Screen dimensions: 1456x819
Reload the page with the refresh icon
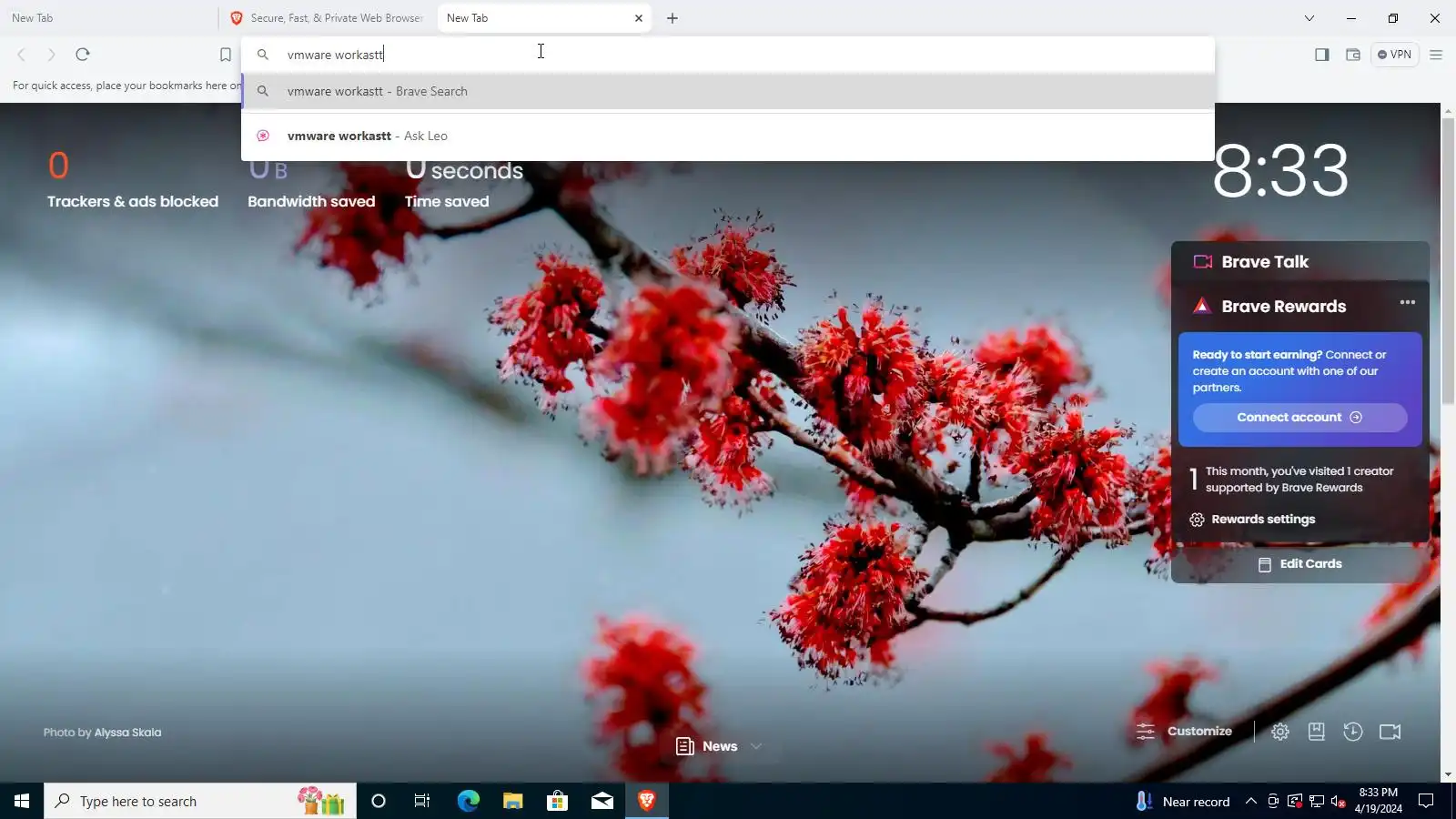click(83, 55)
